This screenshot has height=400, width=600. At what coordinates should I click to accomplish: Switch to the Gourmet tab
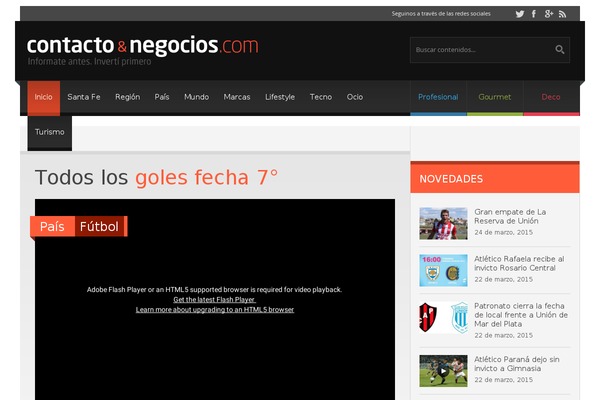pyautogui.click(x=495, y=97)
